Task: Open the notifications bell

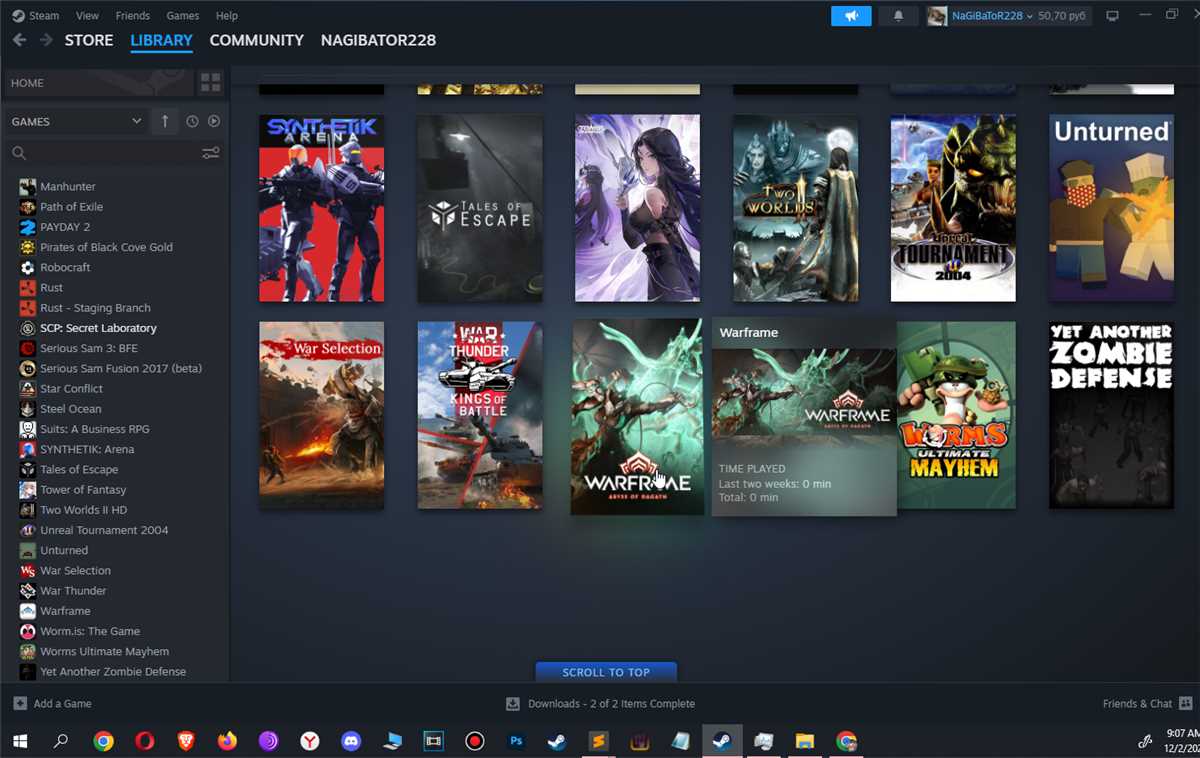Action: [898, 16]
